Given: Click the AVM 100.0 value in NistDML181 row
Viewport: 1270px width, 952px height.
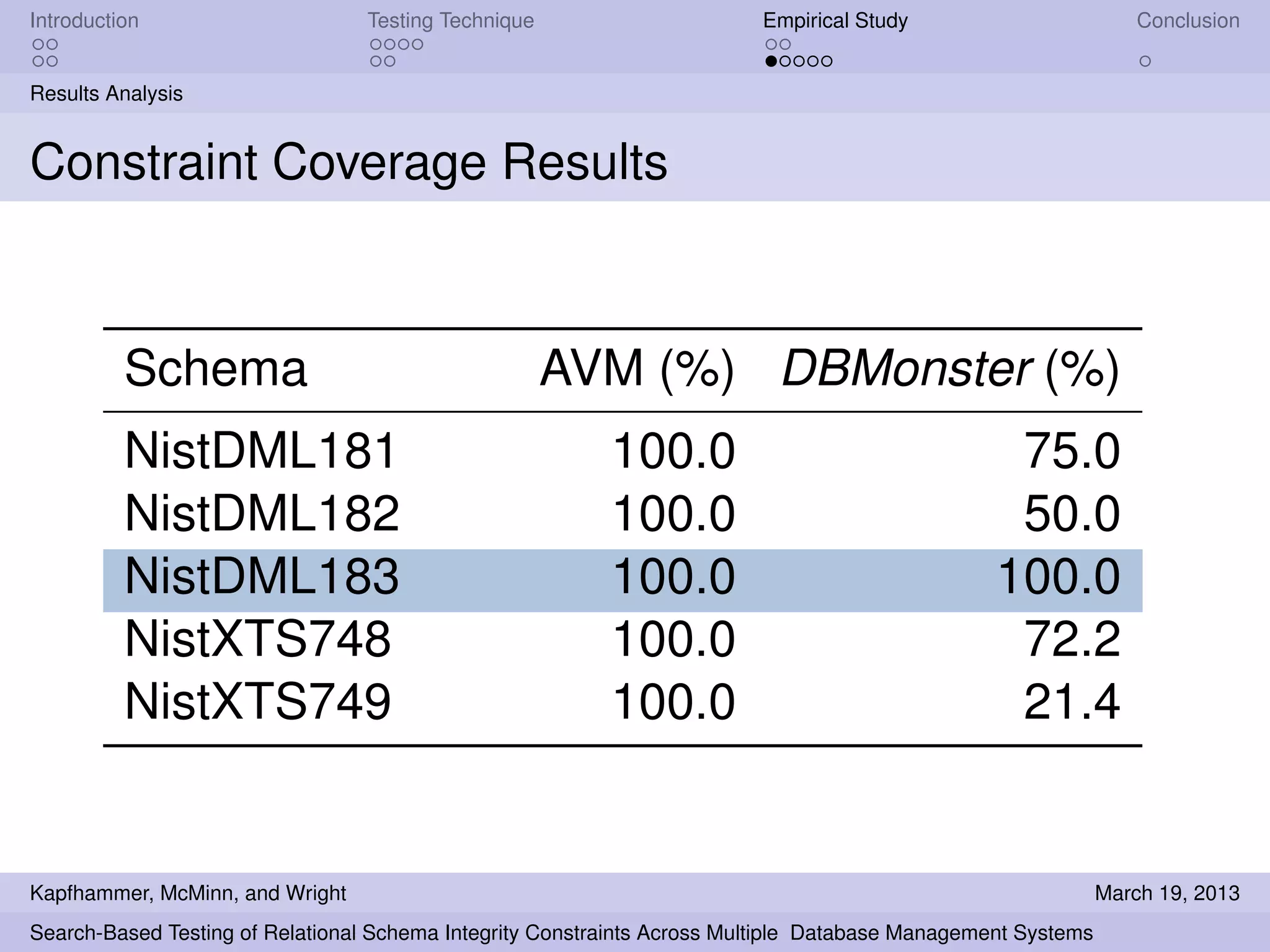Looking at the screenshot, I should point(674,451).
